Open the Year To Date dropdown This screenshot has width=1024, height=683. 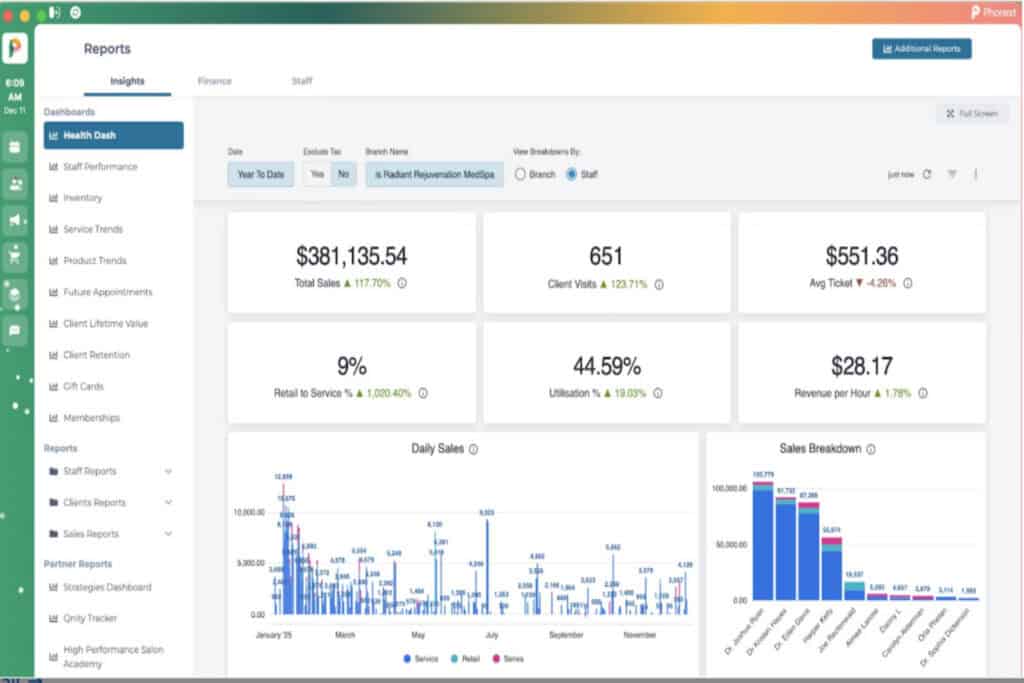click(260, 174)
